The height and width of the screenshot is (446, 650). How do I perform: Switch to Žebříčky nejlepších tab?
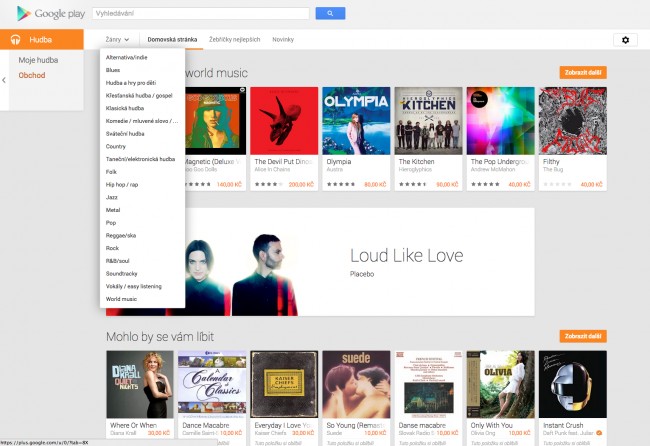click(x=235, y=39)
